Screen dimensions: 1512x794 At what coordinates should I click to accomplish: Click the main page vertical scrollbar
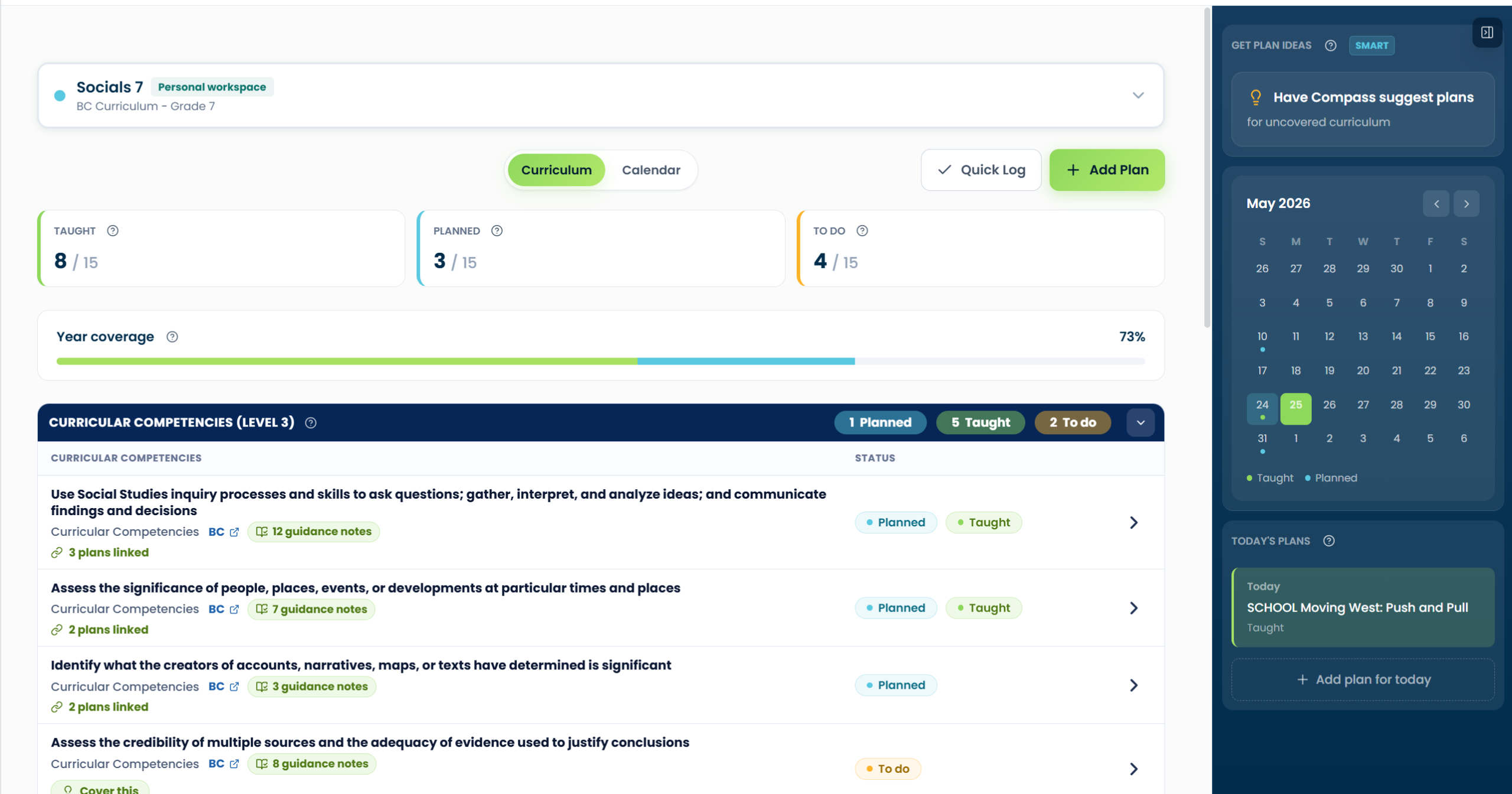[1207, 168]
